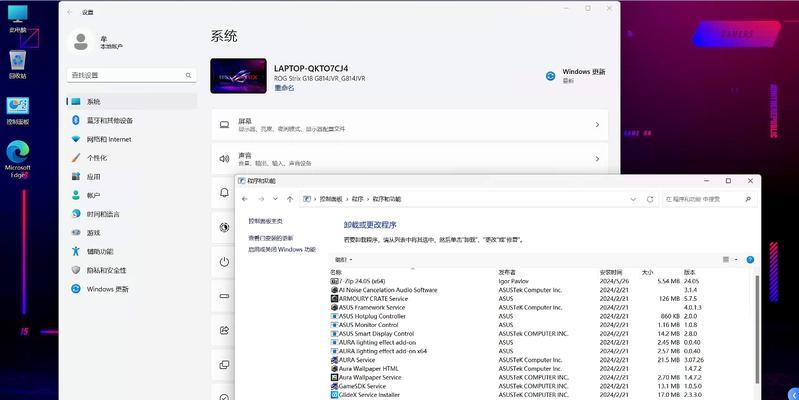Focus the Settings search input field

point(131,75)
